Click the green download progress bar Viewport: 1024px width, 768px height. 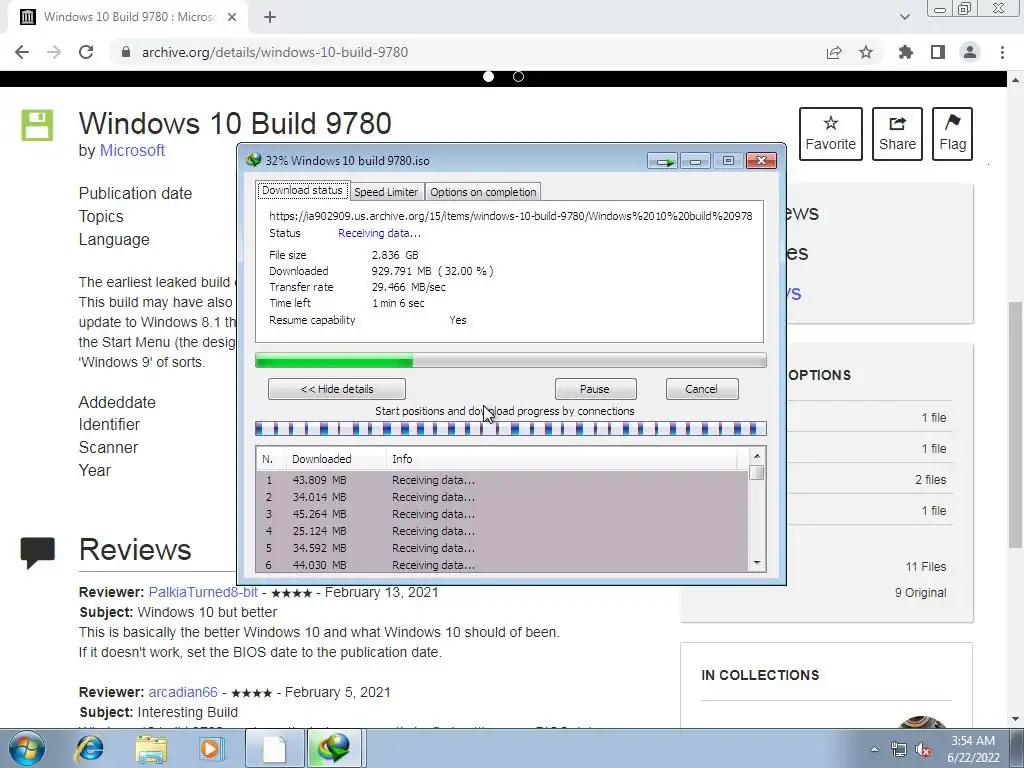(511, 360)
